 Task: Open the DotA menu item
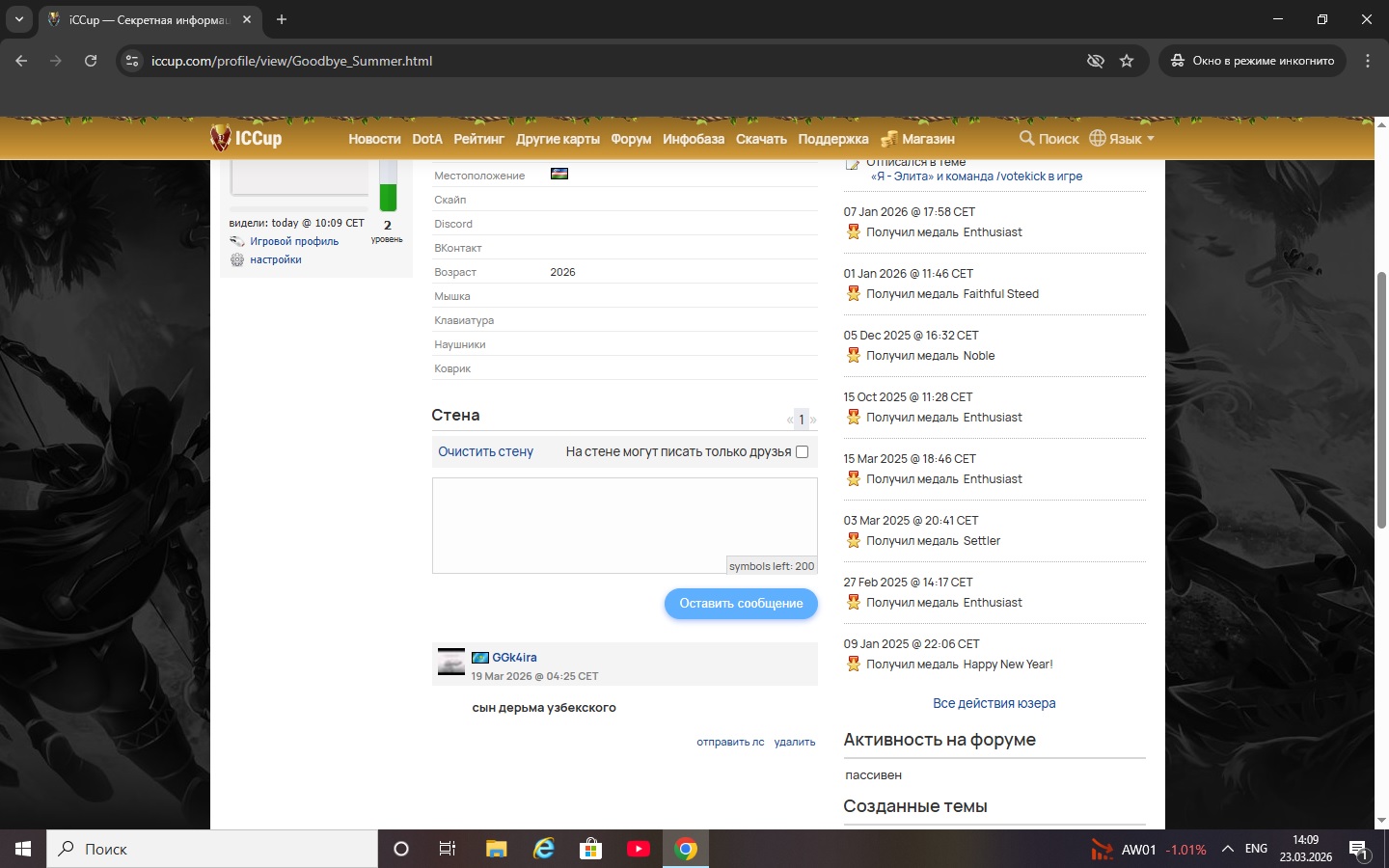pos(427,139)
